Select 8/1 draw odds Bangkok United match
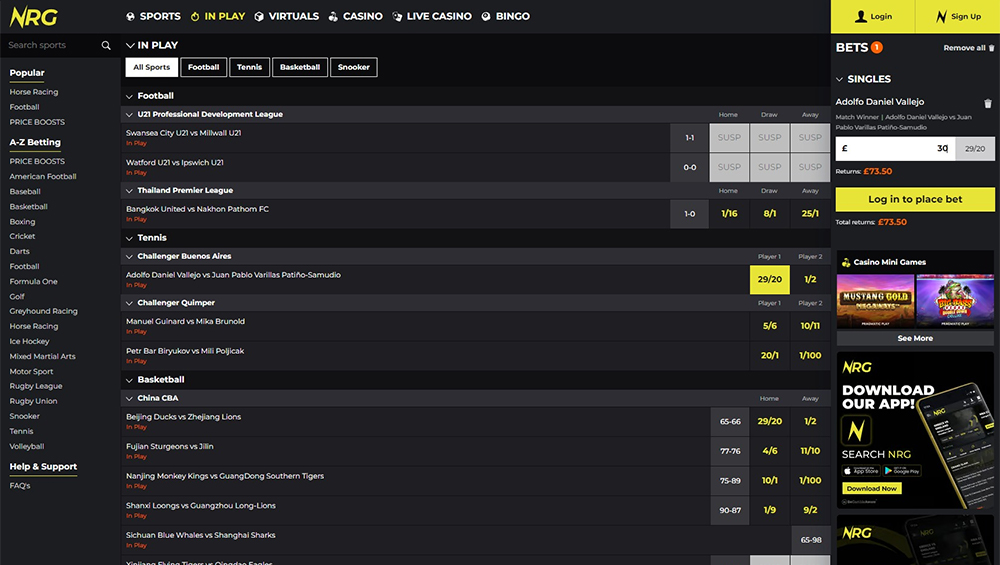 point(770,214)
